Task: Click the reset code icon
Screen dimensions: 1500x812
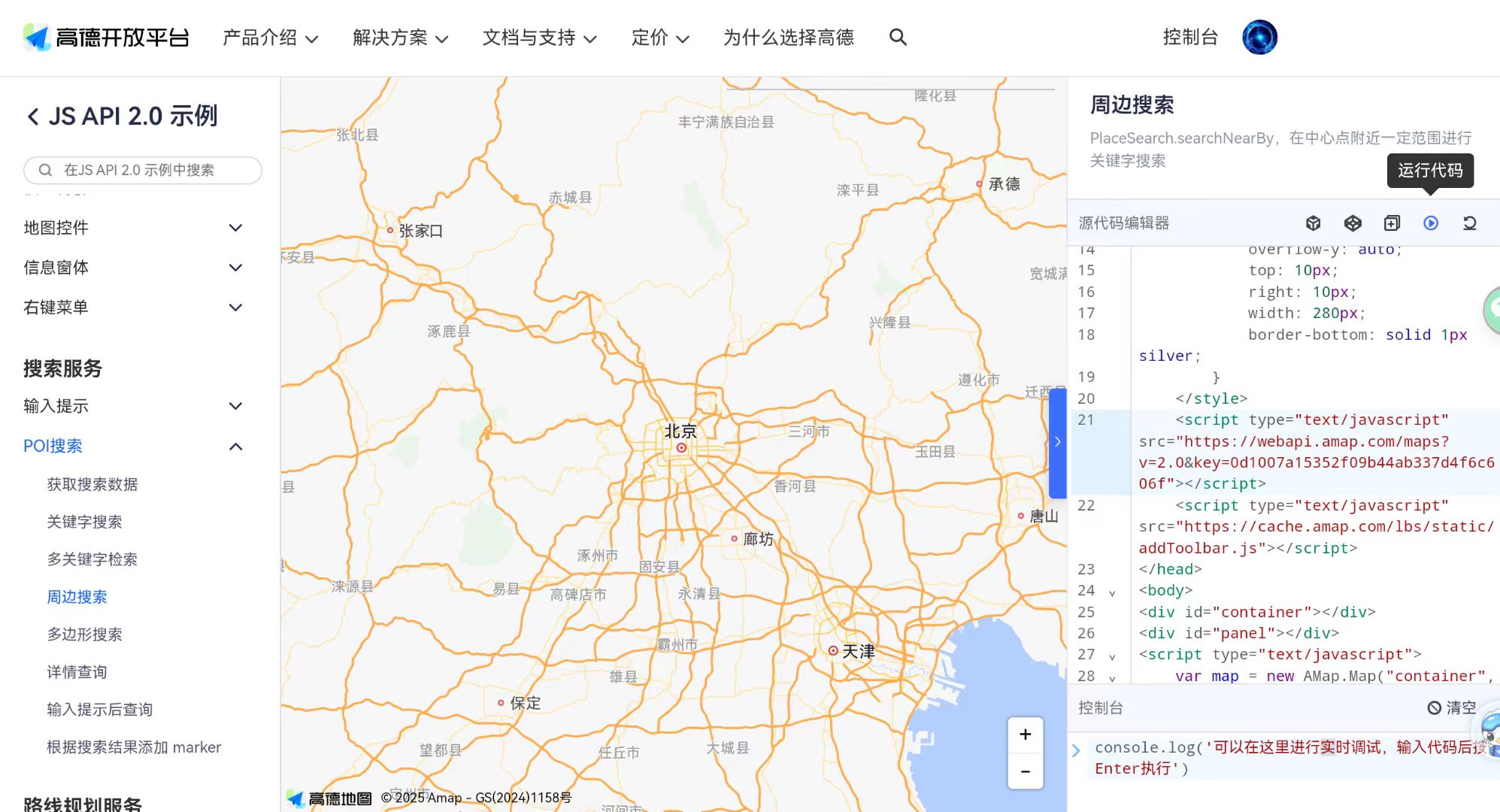Action: pos(1469,223)
